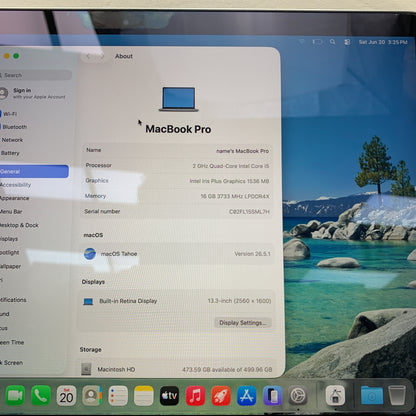Click the settings Search field

click(x=35, y=75)
